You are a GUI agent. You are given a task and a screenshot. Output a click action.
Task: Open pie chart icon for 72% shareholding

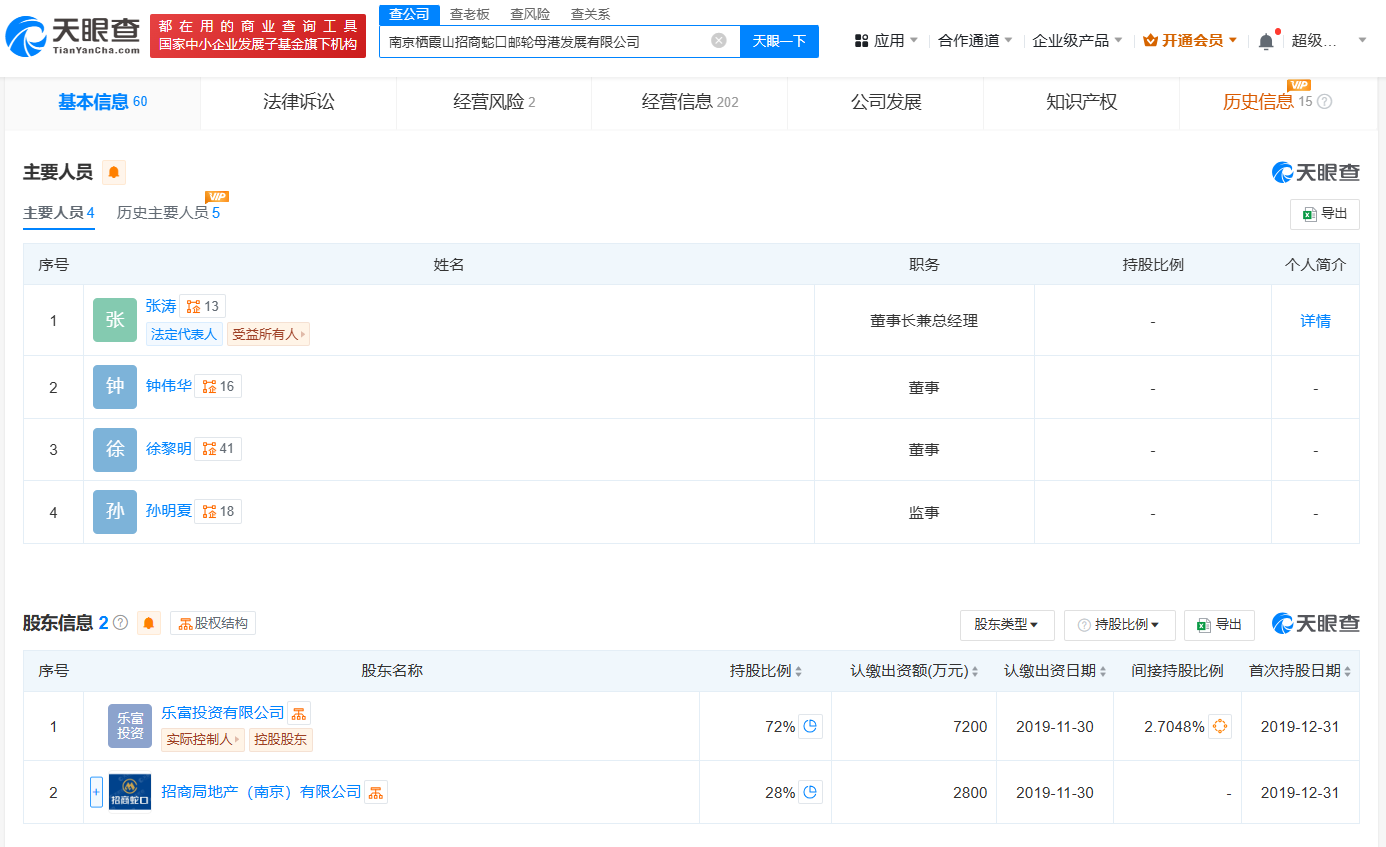[811, 727]
